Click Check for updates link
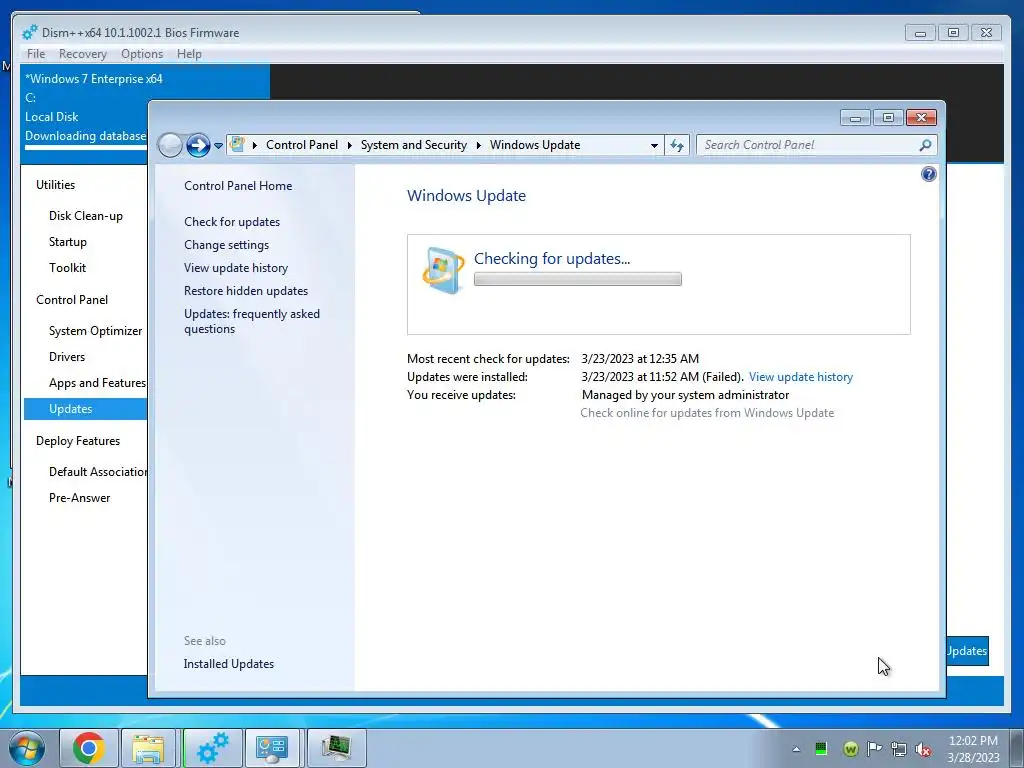The width and height of the screenshot is (1024, 768). 232,221
